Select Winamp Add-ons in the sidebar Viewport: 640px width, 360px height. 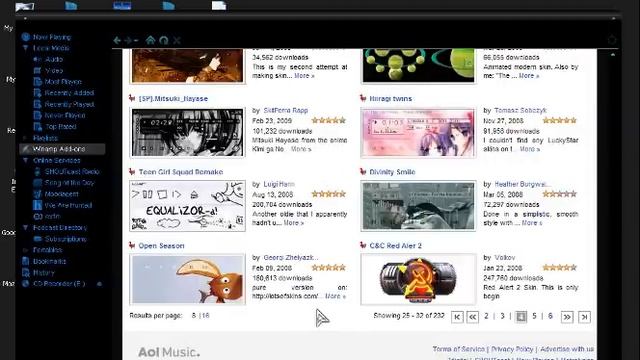click(62, 149)
